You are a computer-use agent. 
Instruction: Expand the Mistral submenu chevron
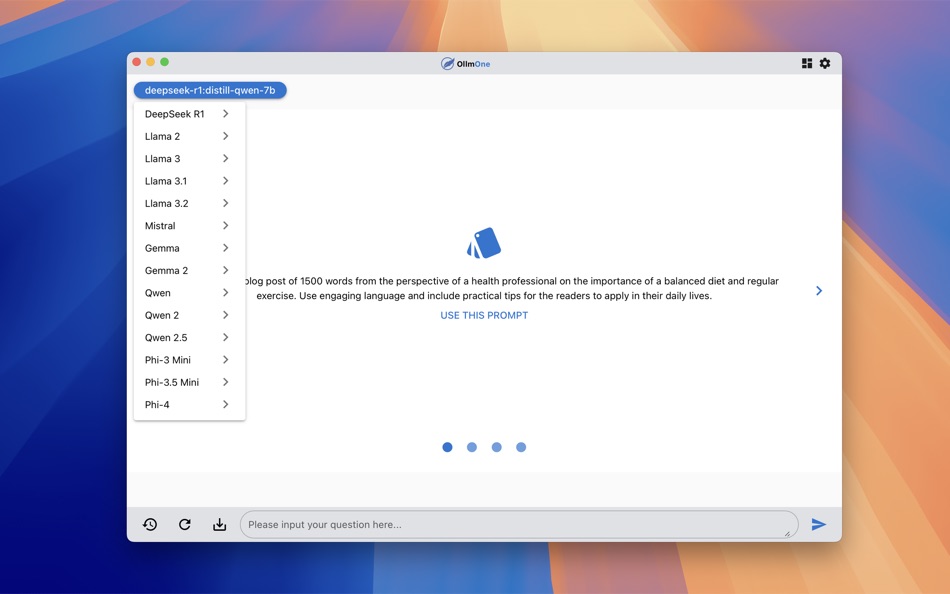click(x=225, y=225)
